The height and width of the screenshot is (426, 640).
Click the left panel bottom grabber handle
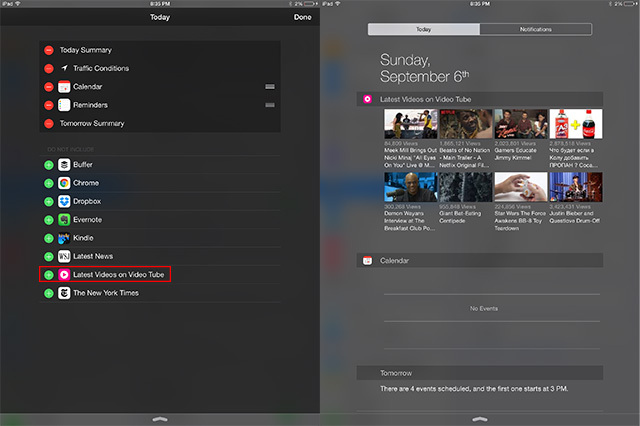160,419
